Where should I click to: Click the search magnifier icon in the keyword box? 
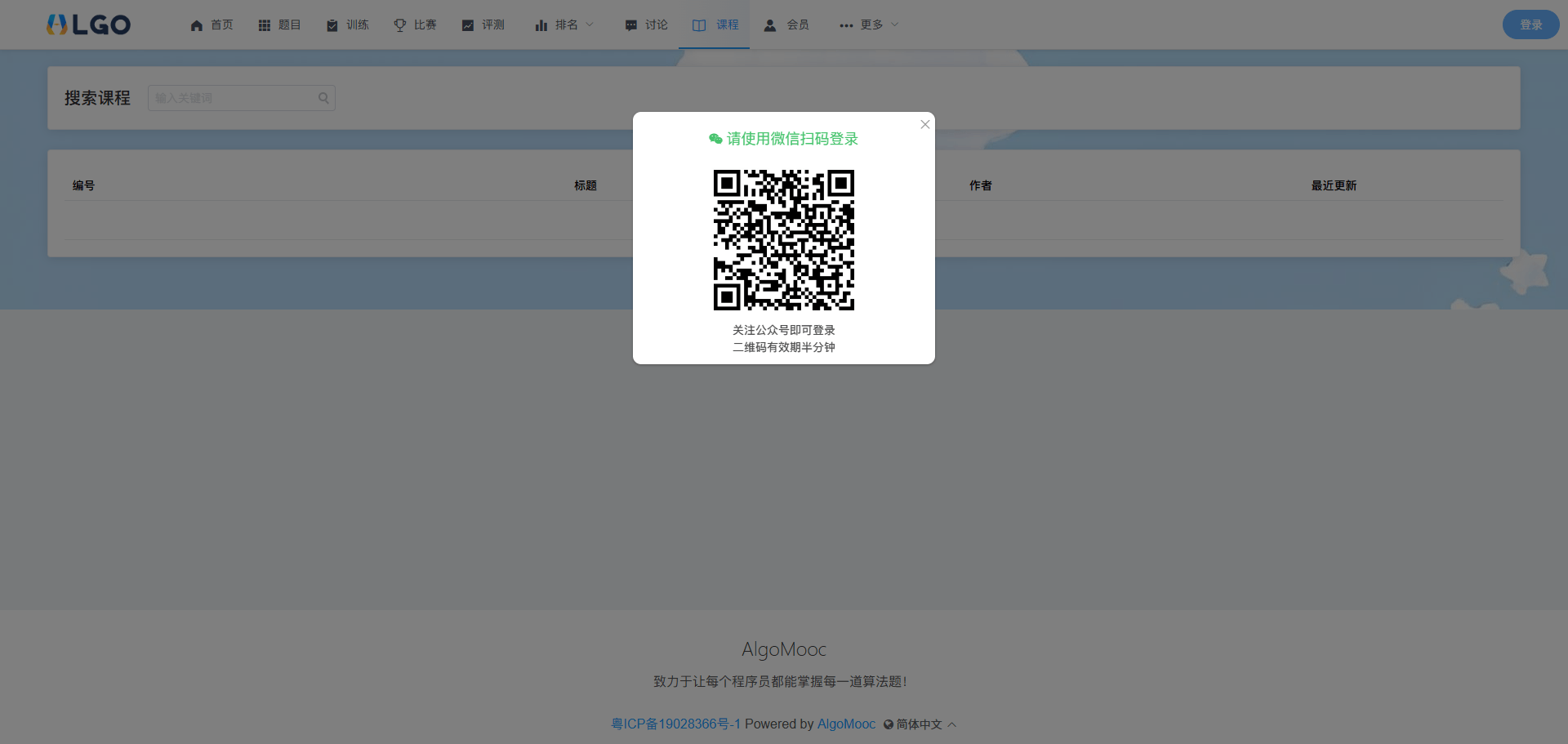coord(323,97)
